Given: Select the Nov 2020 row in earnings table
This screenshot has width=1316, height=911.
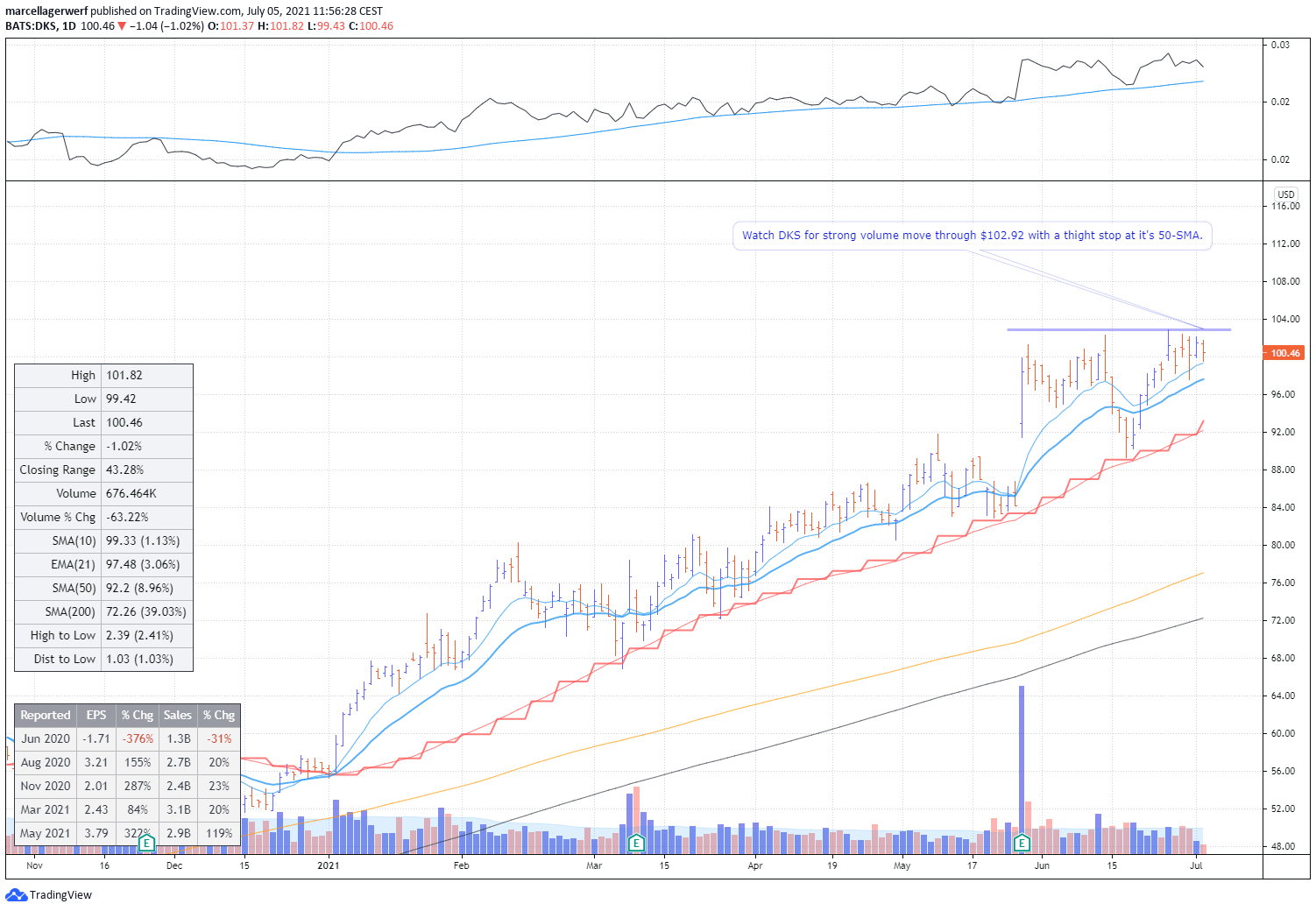Looking at the screenshot, I should 127,786.
